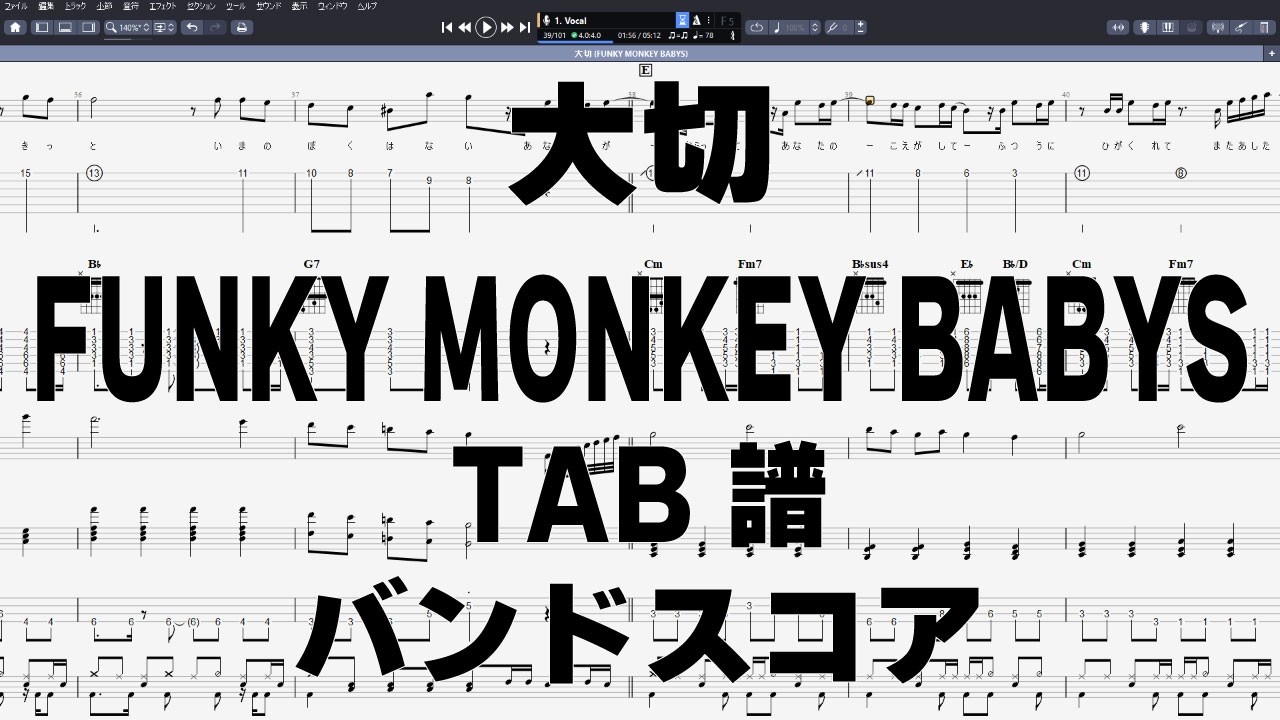
Task: Click the Undo arrow
Action: coord(192,27)
